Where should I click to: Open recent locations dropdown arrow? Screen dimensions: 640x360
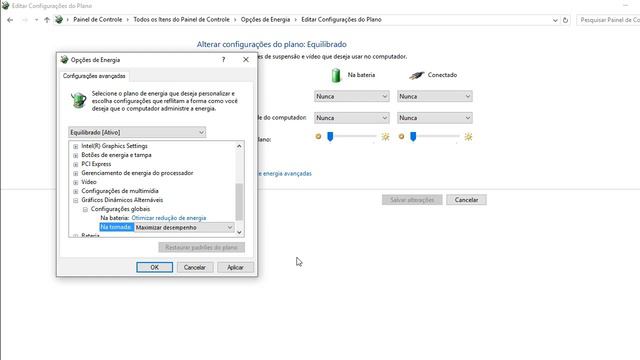click(x=36, y=20)
